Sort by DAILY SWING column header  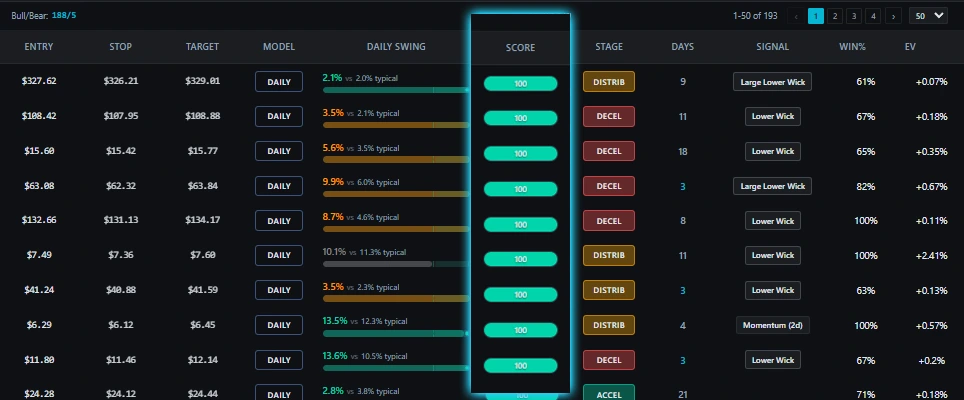click(396, 47)
